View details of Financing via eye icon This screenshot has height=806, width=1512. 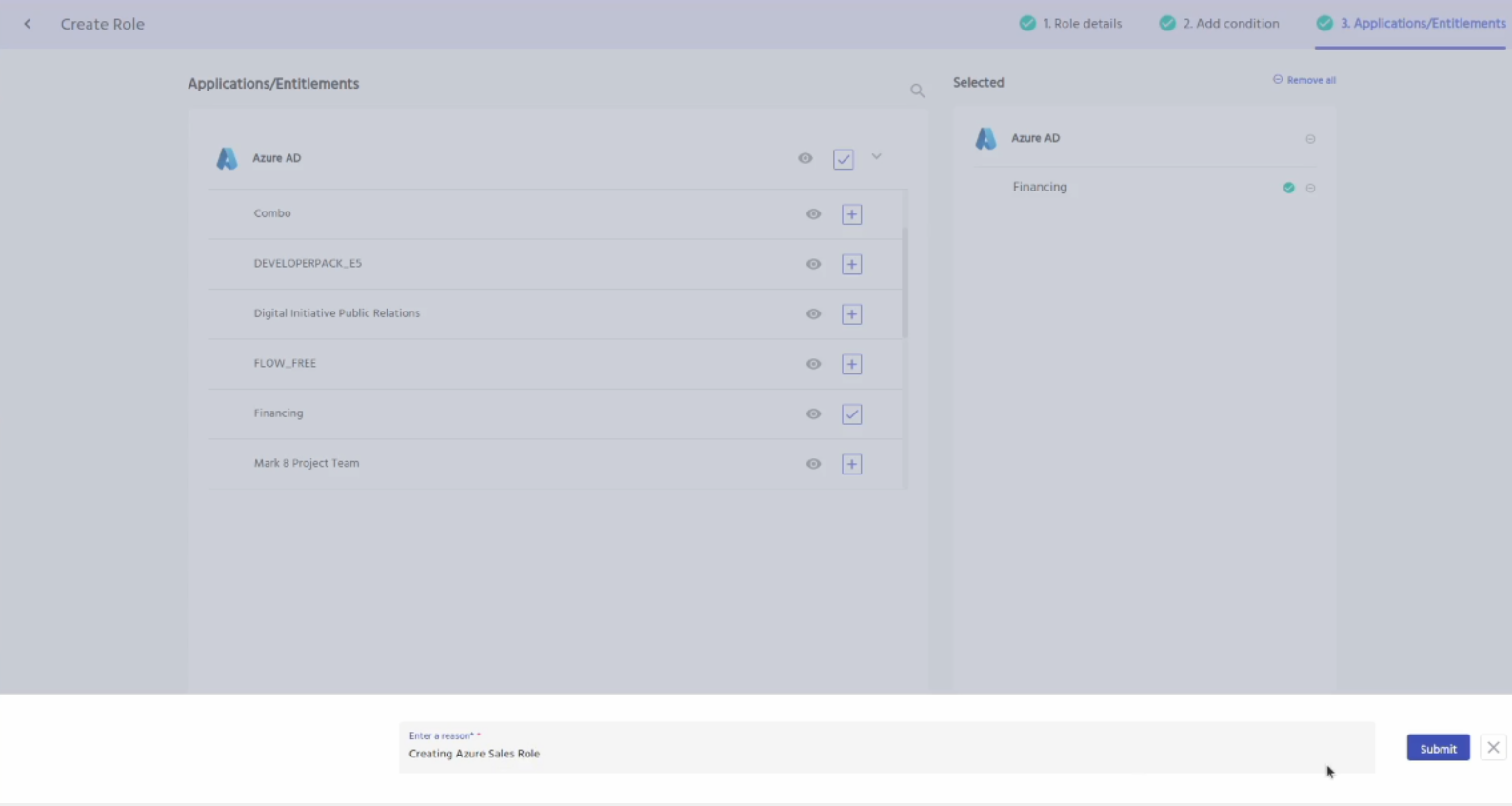pos(813,414)
